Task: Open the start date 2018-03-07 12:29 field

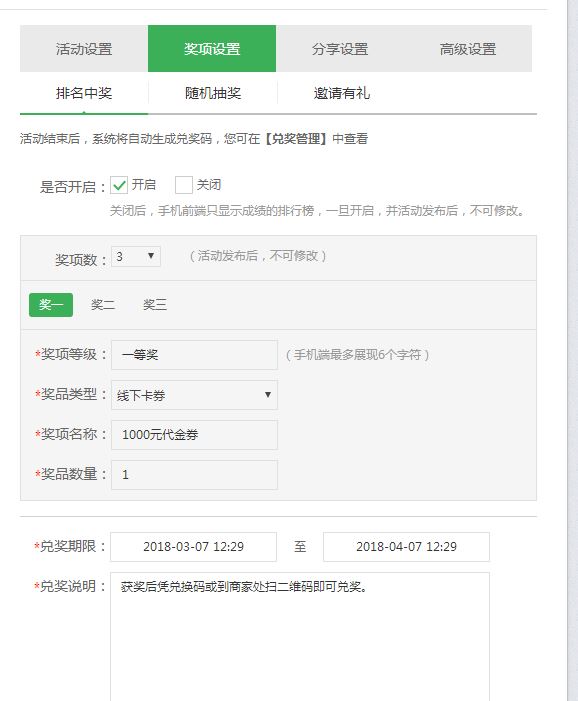Action: [x=194, y=547]
